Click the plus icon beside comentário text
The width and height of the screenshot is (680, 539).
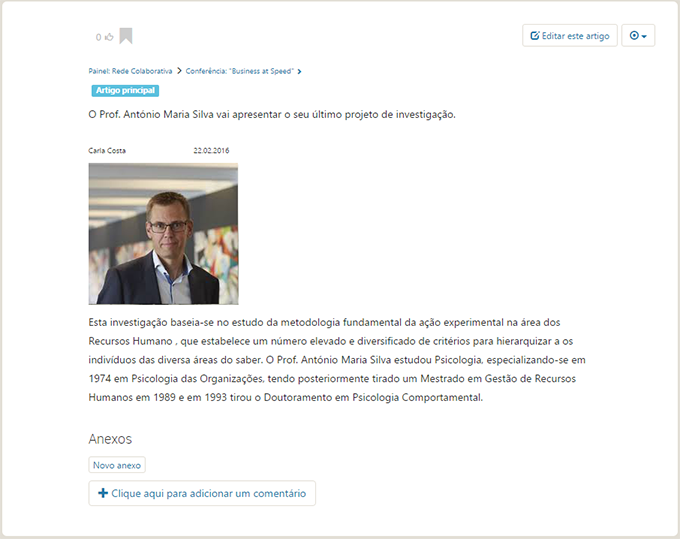pyautogui.click(x=103, y=493)
